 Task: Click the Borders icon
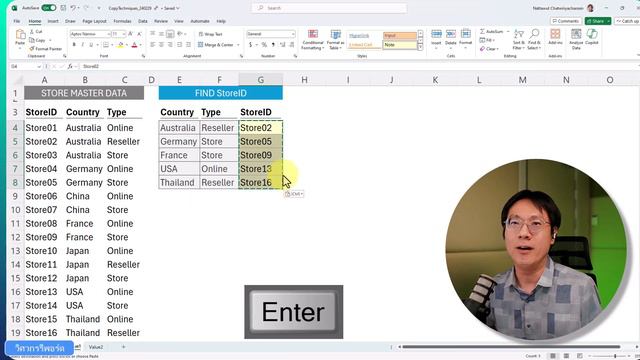click(106, 45)
